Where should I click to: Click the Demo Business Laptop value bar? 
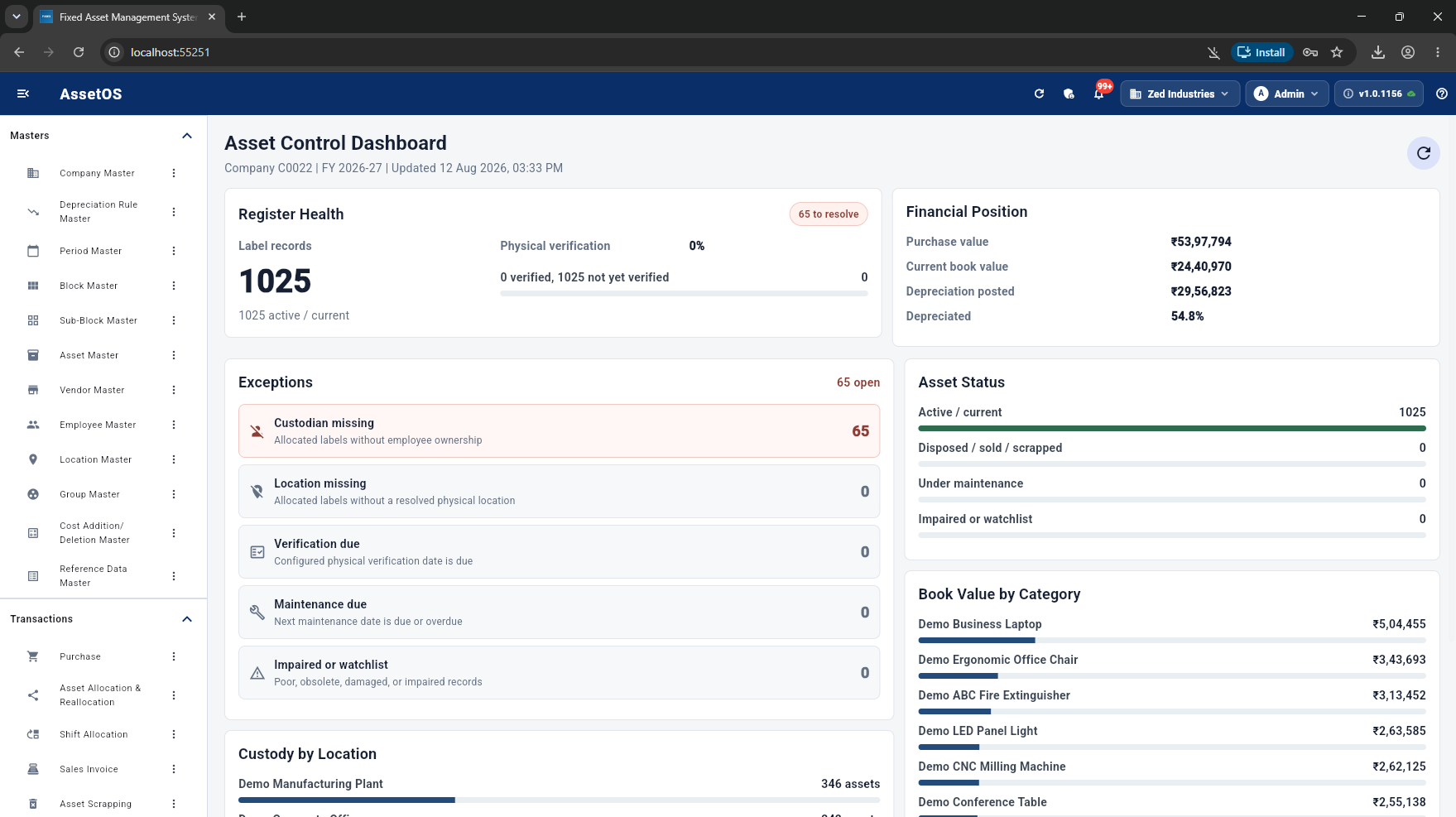(1172, 641)
